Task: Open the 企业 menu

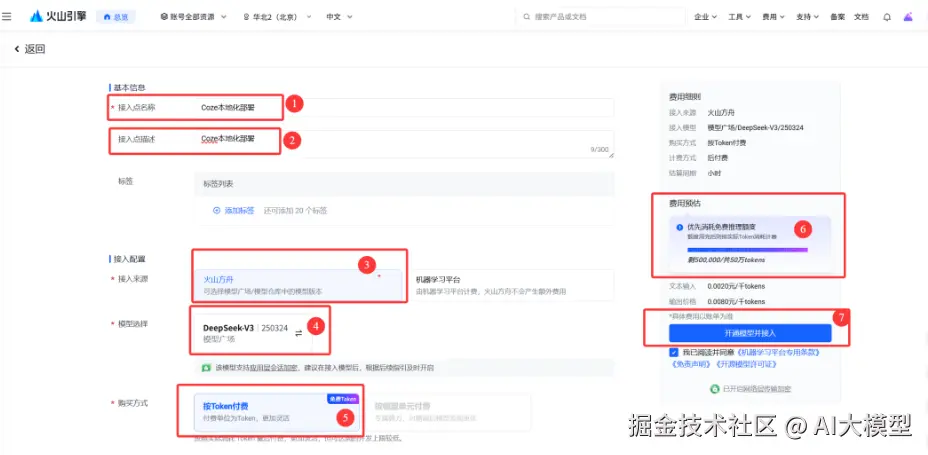Action: pos(705,17)
